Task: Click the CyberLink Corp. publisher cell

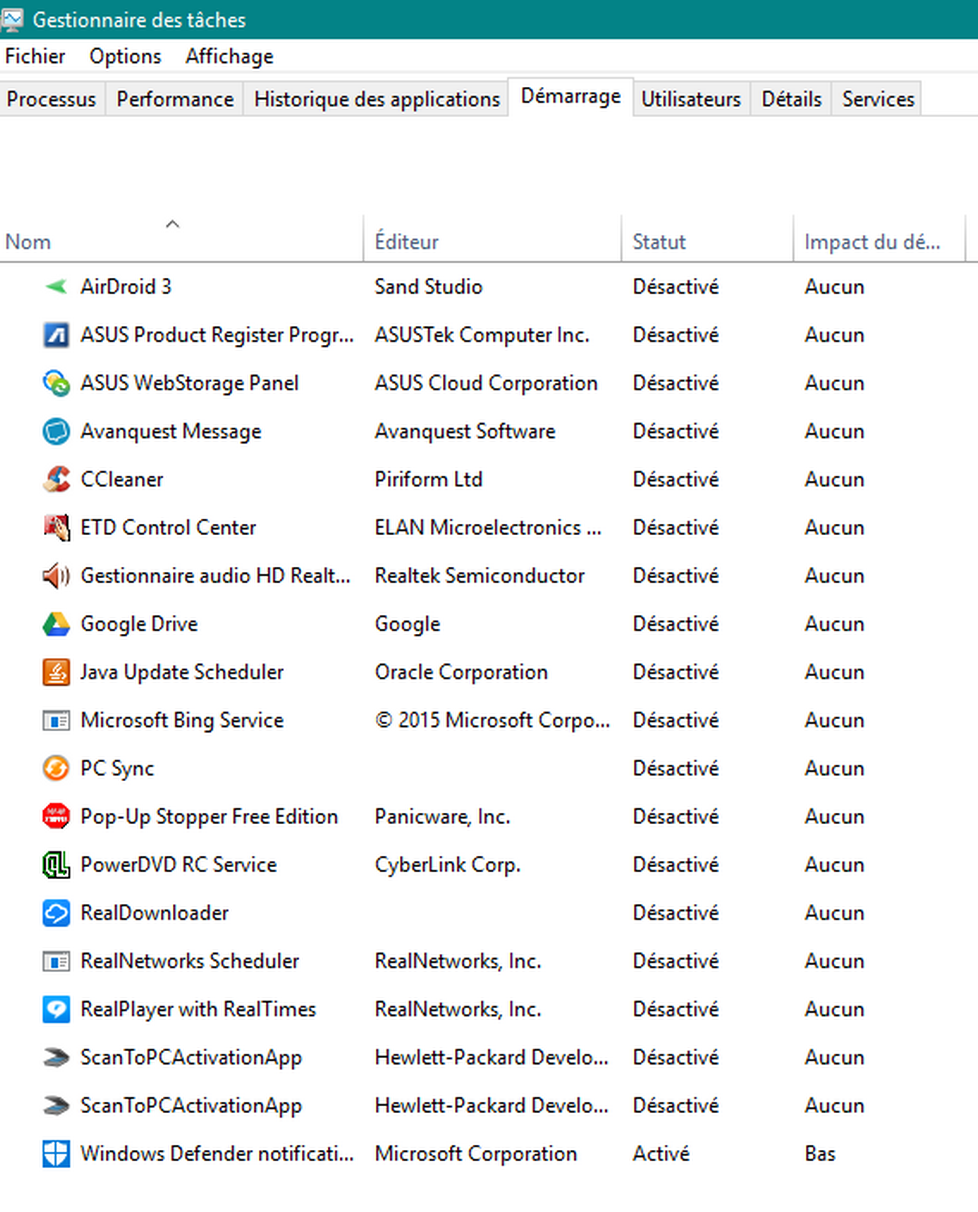Action: pos(447,865)
